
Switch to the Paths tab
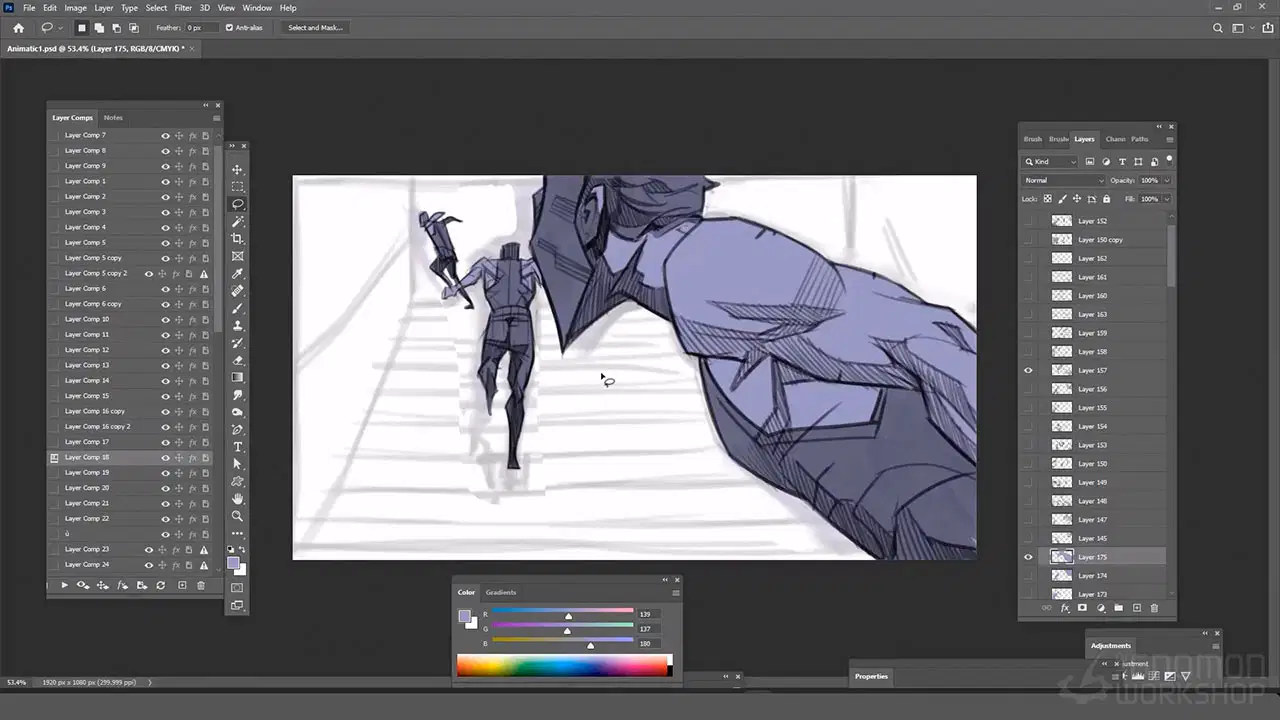(x=1140, y=139)
